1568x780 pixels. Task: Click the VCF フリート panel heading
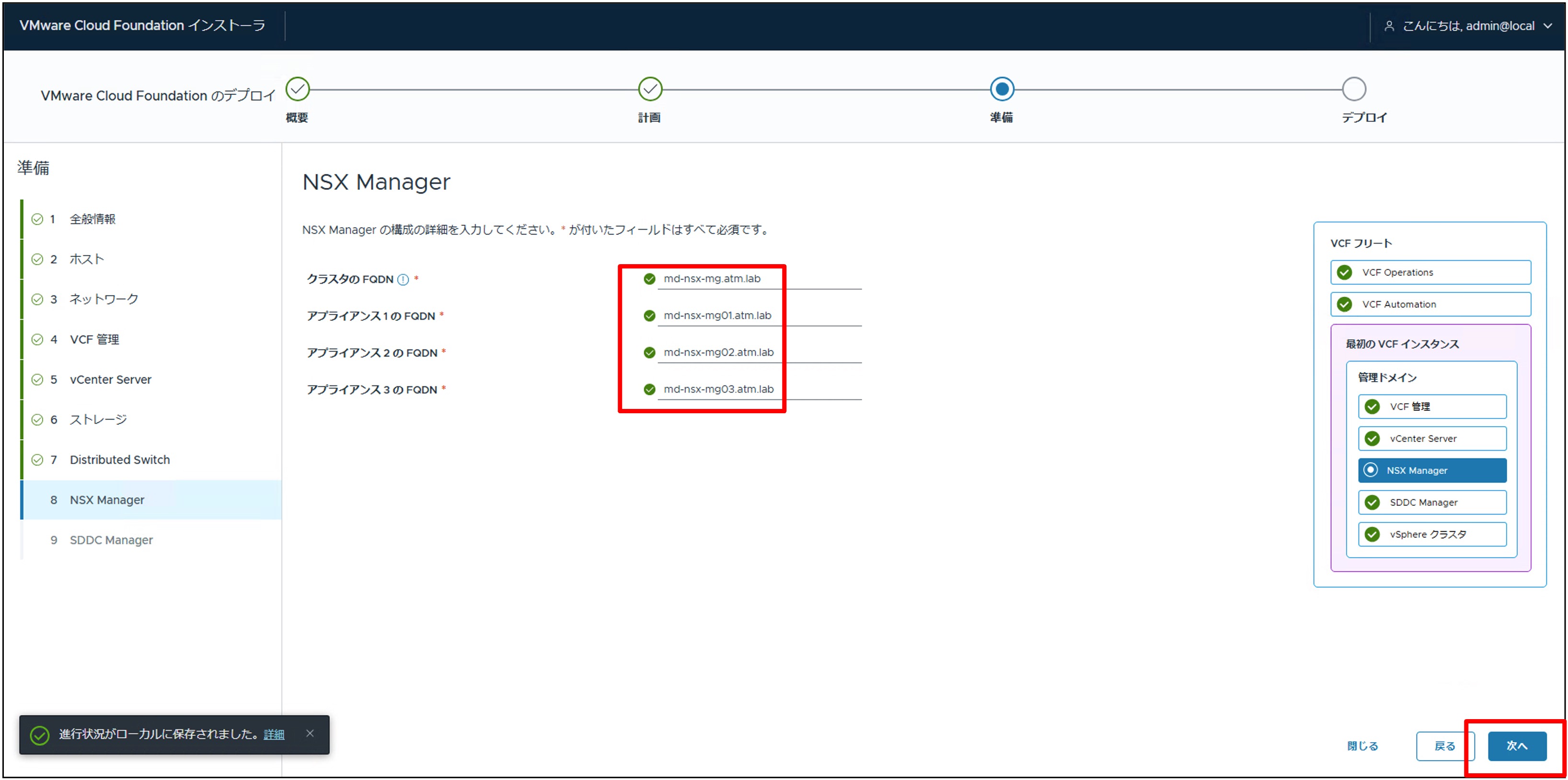pyautogui.click(x=1361, y=244)
